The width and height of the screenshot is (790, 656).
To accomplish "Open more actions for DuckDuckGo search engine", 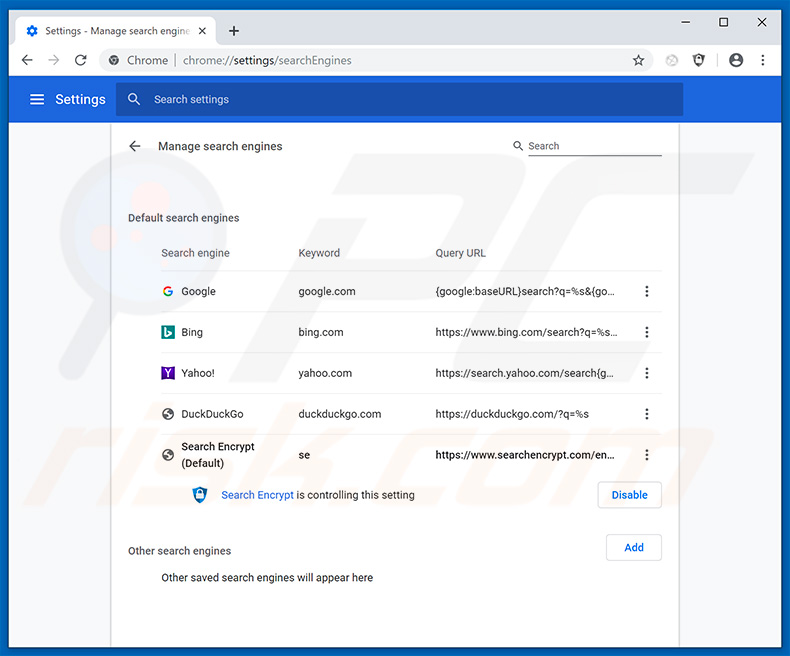I will pos(647,414).
